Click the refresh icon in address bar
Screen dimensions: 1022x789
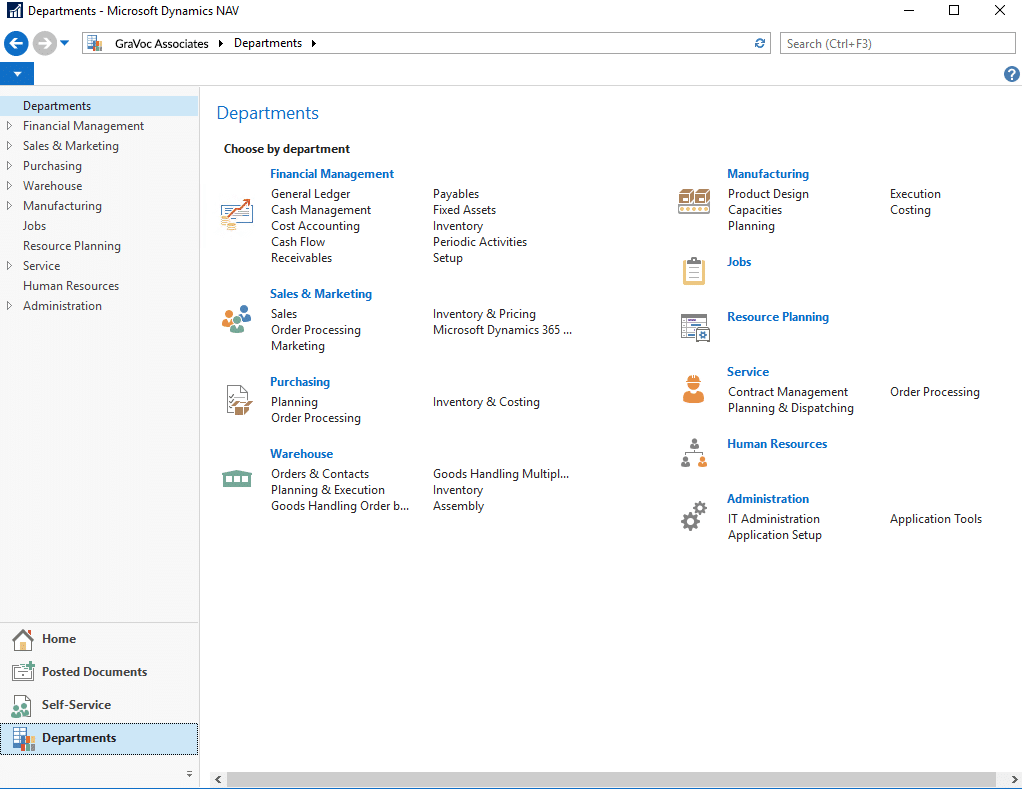click(x=759, y=43)
